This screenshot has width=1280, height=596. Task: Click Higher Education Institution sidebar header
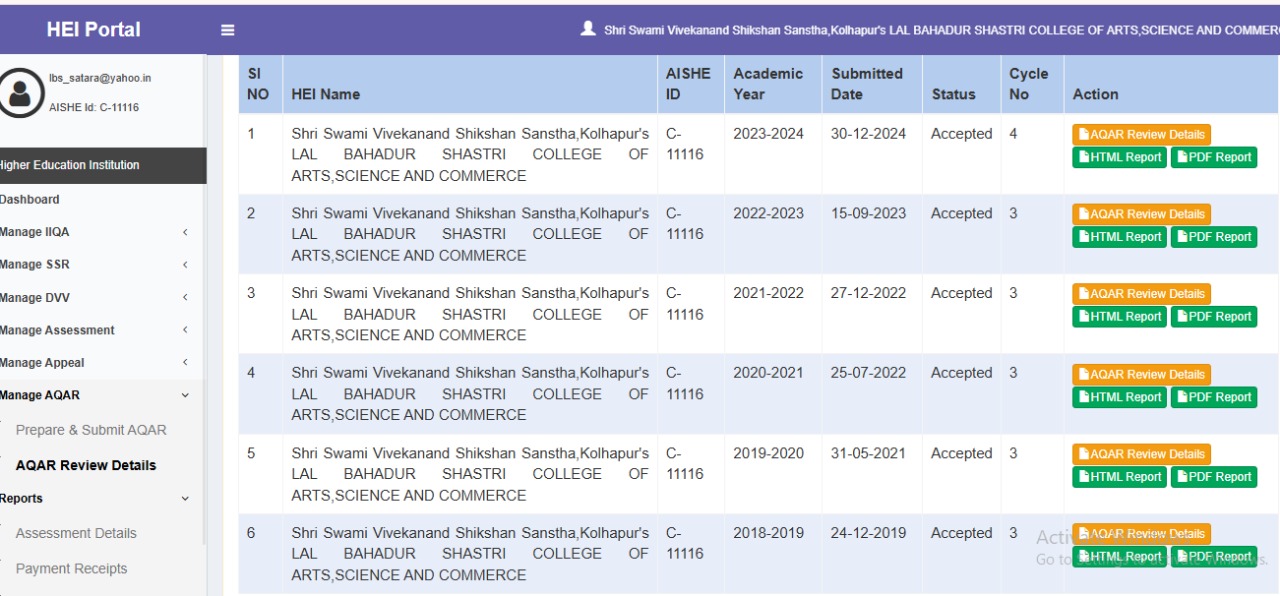pos(103,165)
